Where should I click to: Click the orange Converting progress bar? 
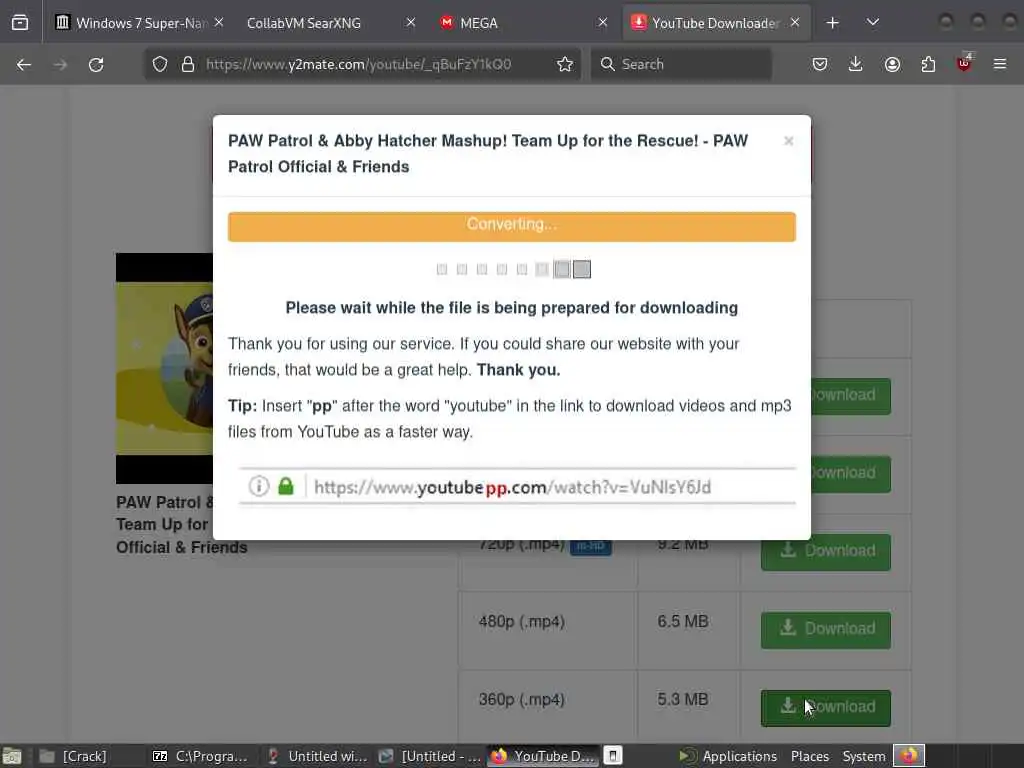tap(511, 226)
